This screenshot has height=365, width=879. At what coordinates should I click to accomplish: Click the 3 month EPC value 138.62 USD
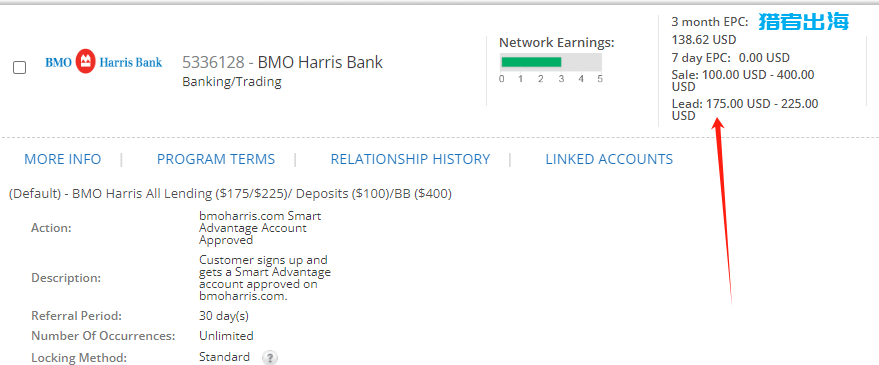[x=704, y=40]
